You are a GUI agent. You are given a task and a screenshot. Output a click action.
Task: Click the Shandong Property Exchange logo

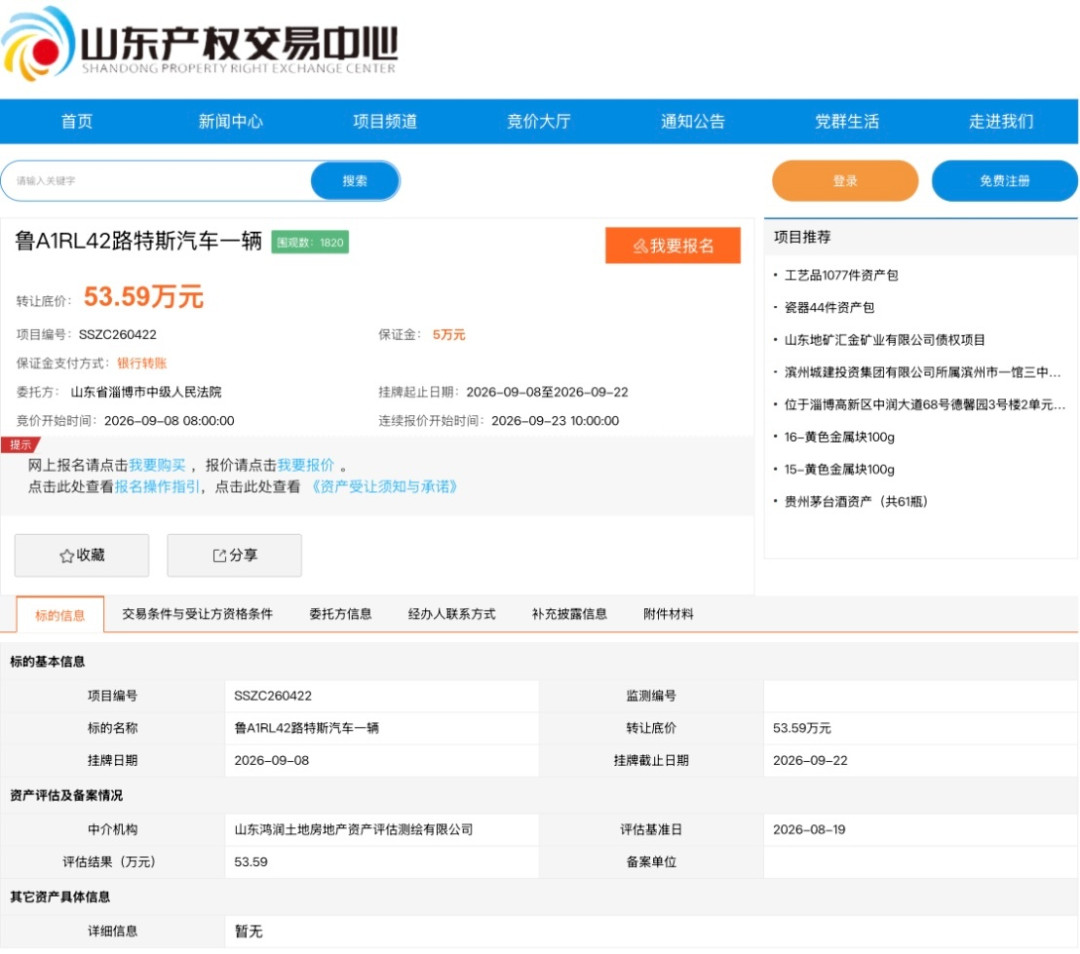200,45
